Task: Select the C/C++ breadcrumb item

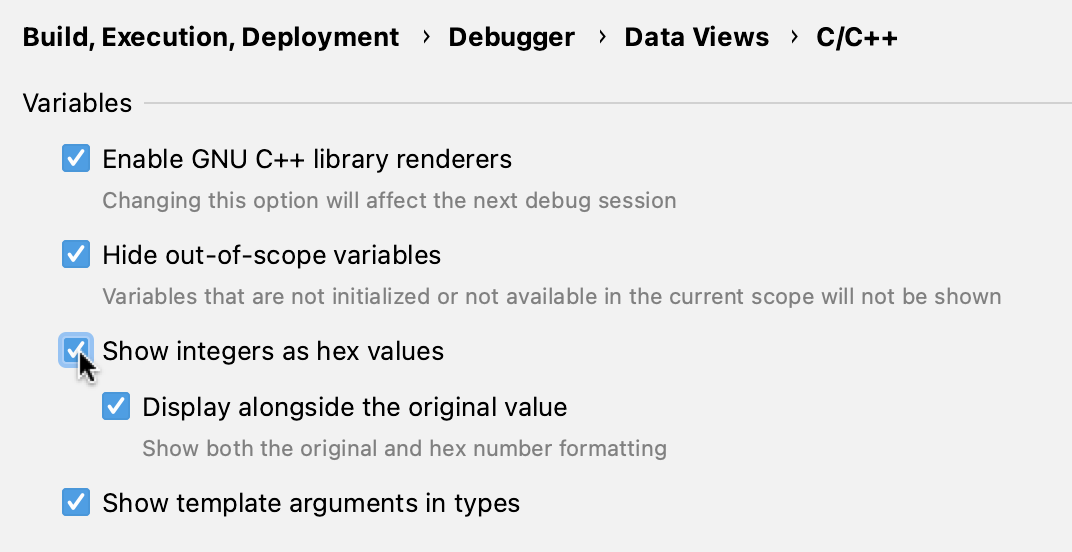Action: click(857, 38)
